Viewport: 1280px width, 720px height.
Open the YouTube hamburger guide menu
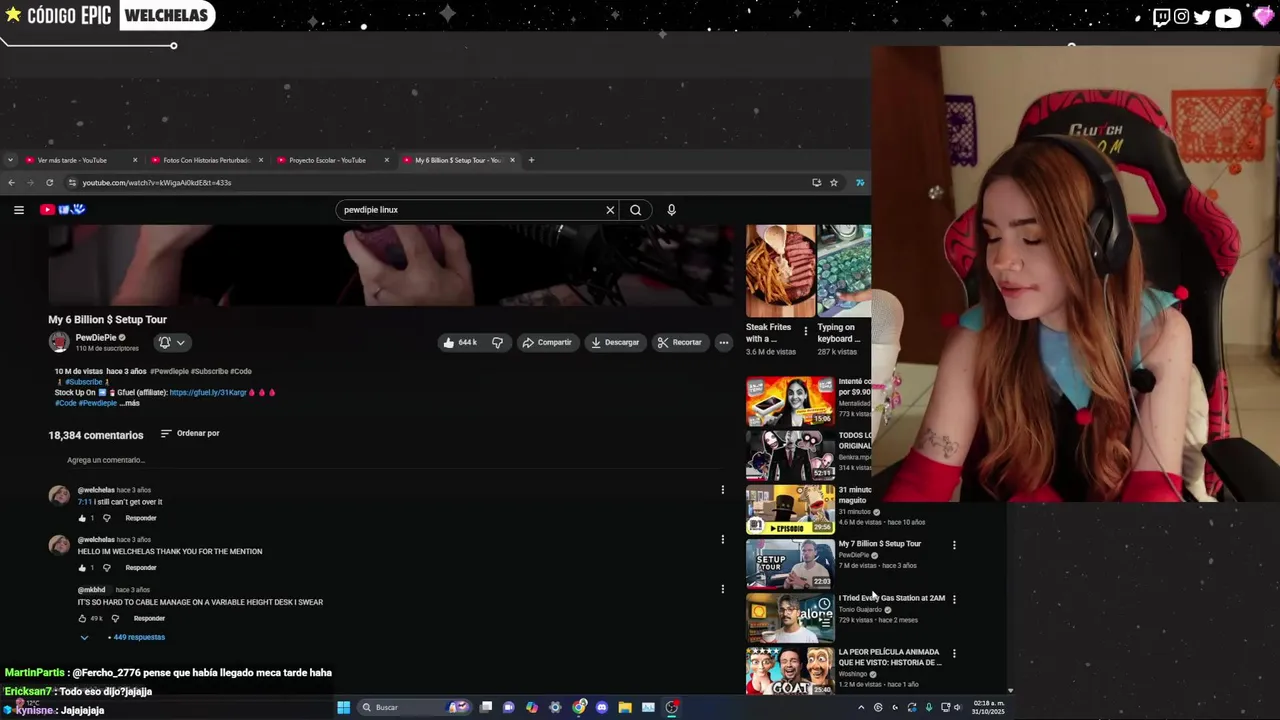point(18,210)
